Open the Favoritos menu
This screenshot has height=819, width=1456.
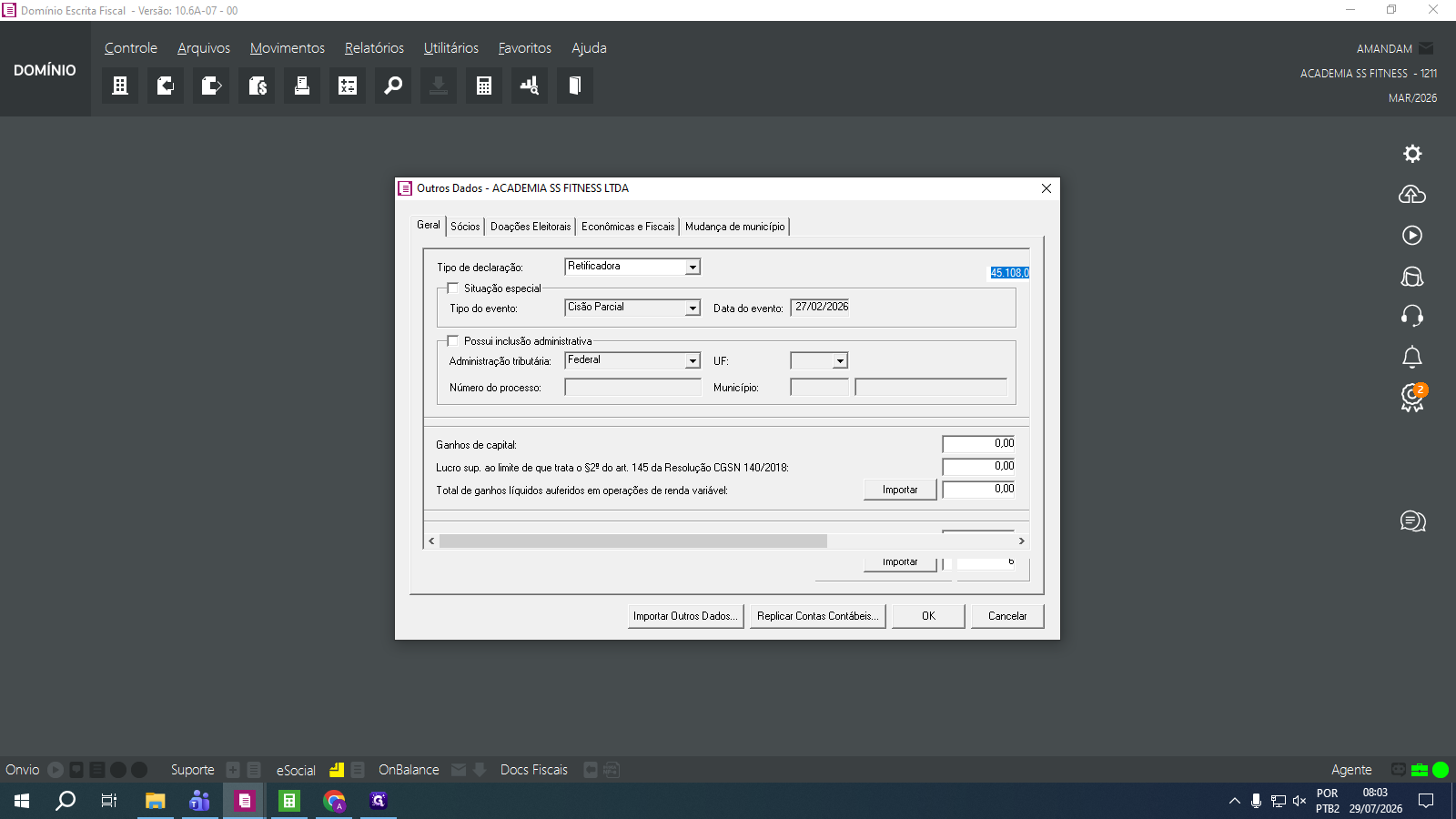coord(525,48)
